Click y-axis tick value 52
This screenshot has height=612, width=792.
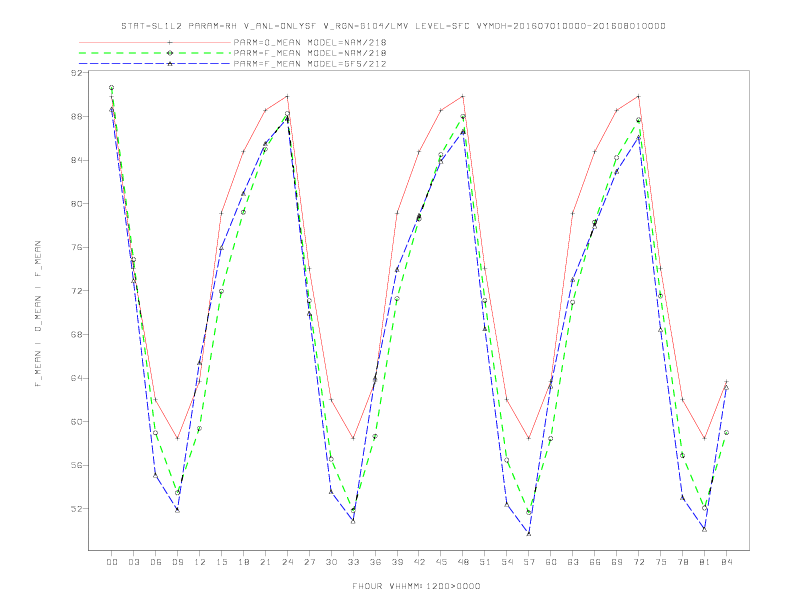click(76, 508)
